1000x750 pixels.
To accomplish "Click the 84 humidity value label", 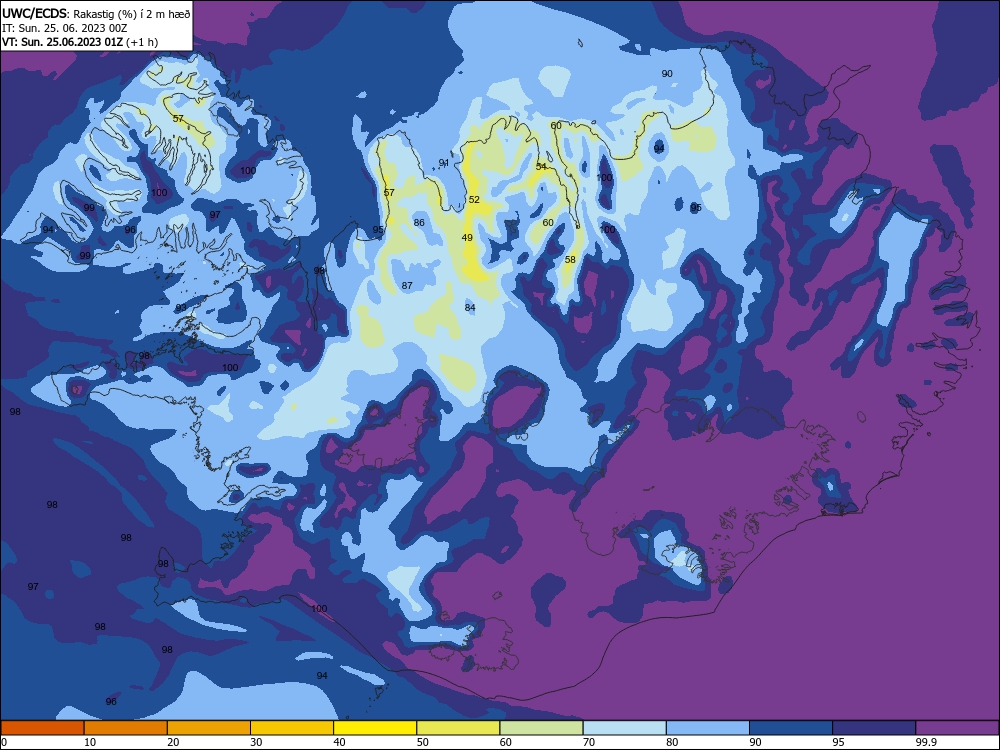I will click(x=470, y=307).
